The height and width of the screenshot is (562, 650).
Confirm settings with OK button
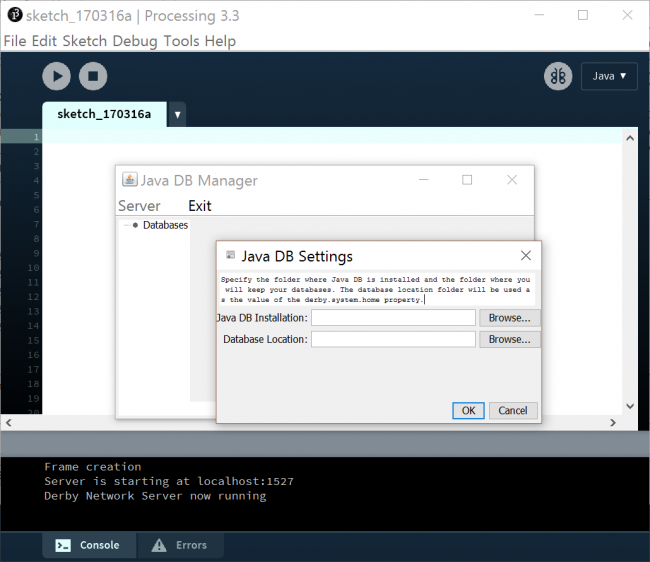pos(468,411)
